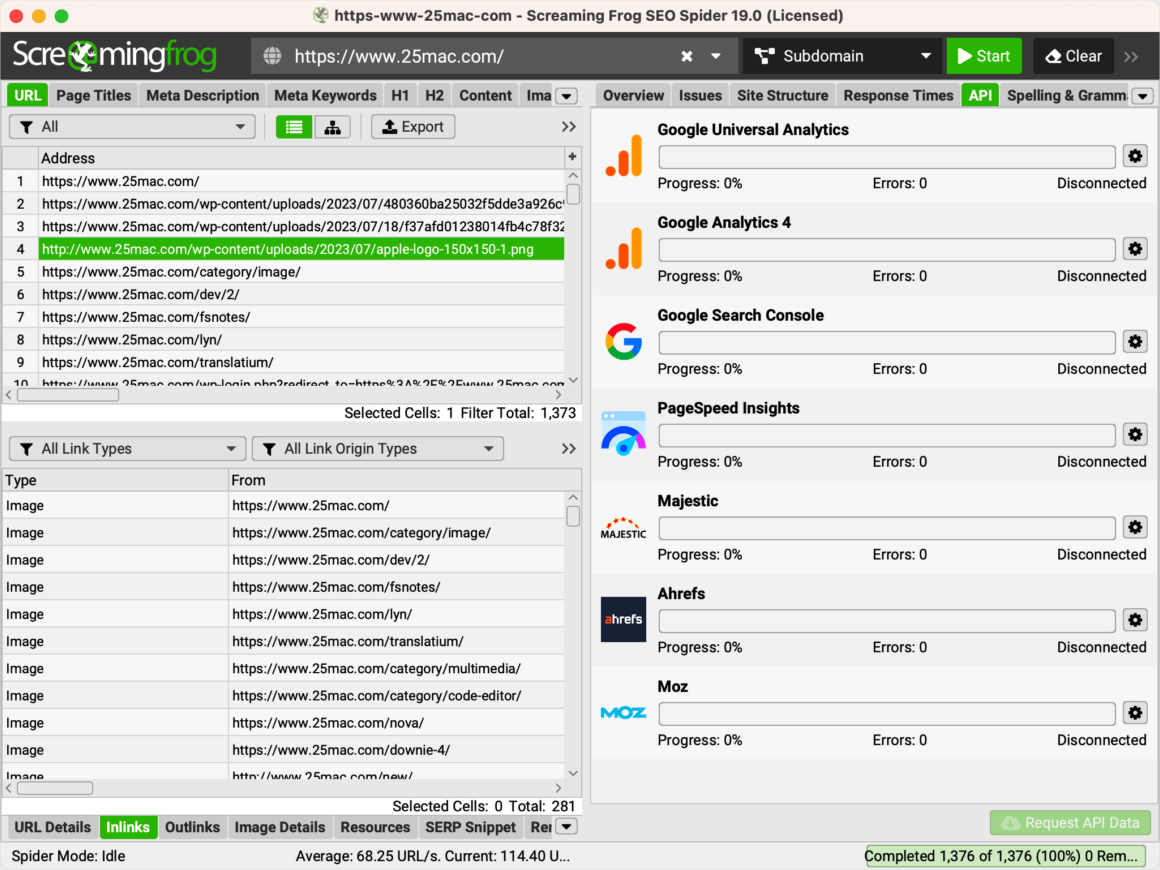This screenshot has height=870, width=1160.
Task: Click the globe icon in URL bar
Action: point(272,56)
